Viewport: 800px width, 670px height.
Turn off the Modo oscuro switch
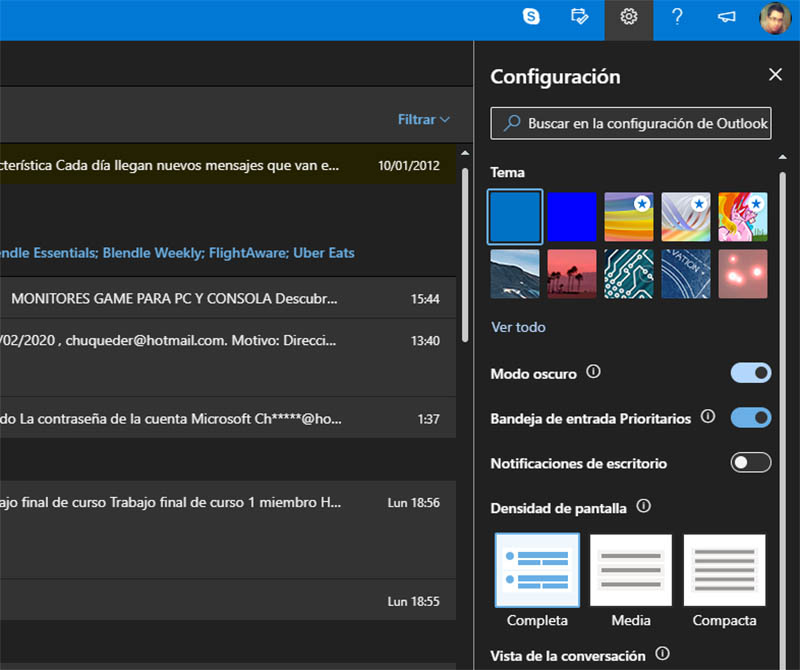tap(751, 373)
